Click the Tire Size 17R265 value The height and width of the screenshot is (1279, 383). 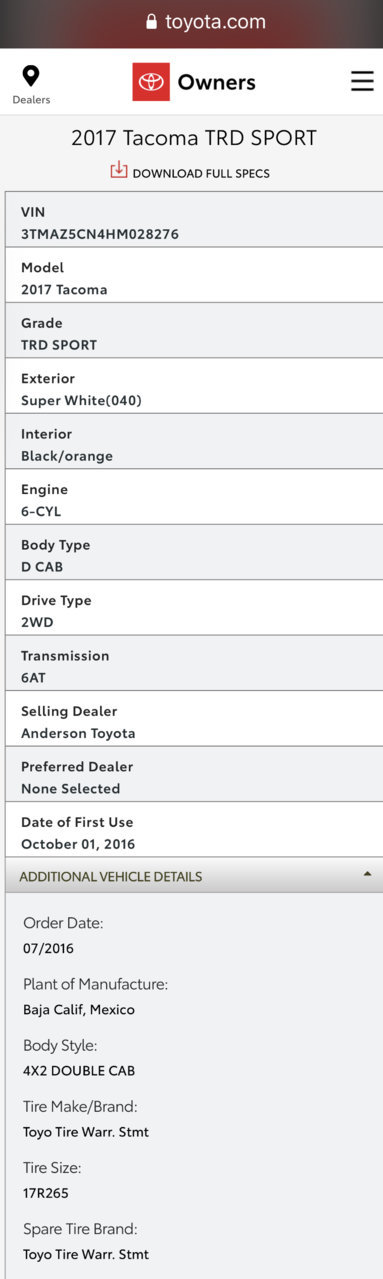(46, 1194)
